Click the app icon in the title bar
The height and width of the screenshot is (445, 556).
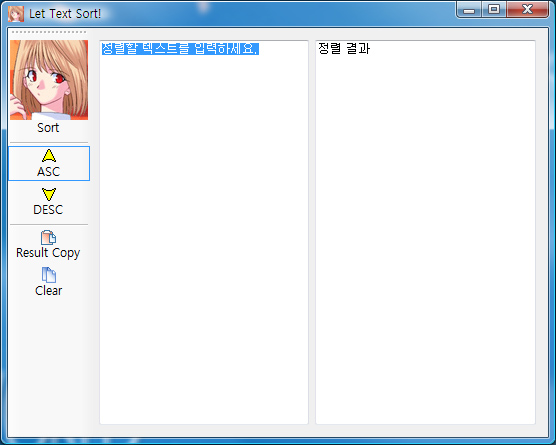(x=16, y=14)
